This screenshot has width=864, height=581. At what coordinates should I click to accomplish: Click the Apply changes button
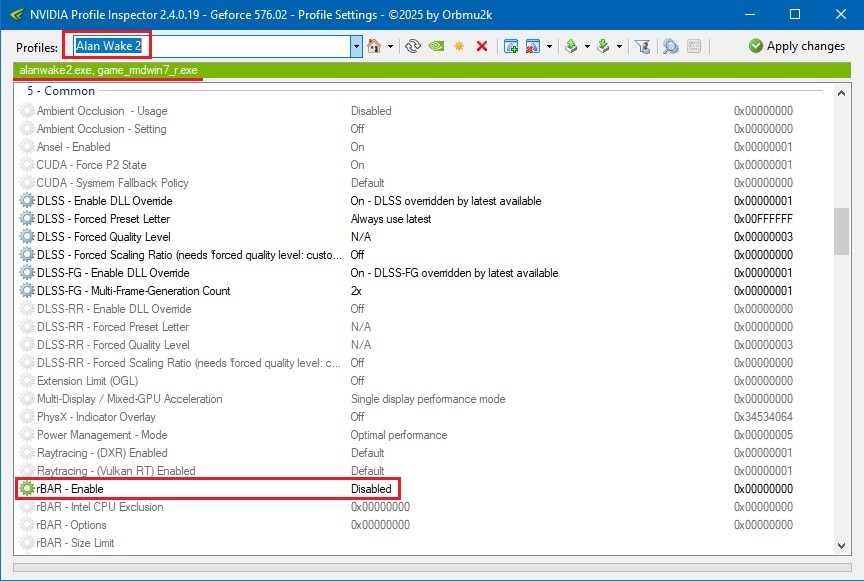pyautogui.click(x=797, y=46)
